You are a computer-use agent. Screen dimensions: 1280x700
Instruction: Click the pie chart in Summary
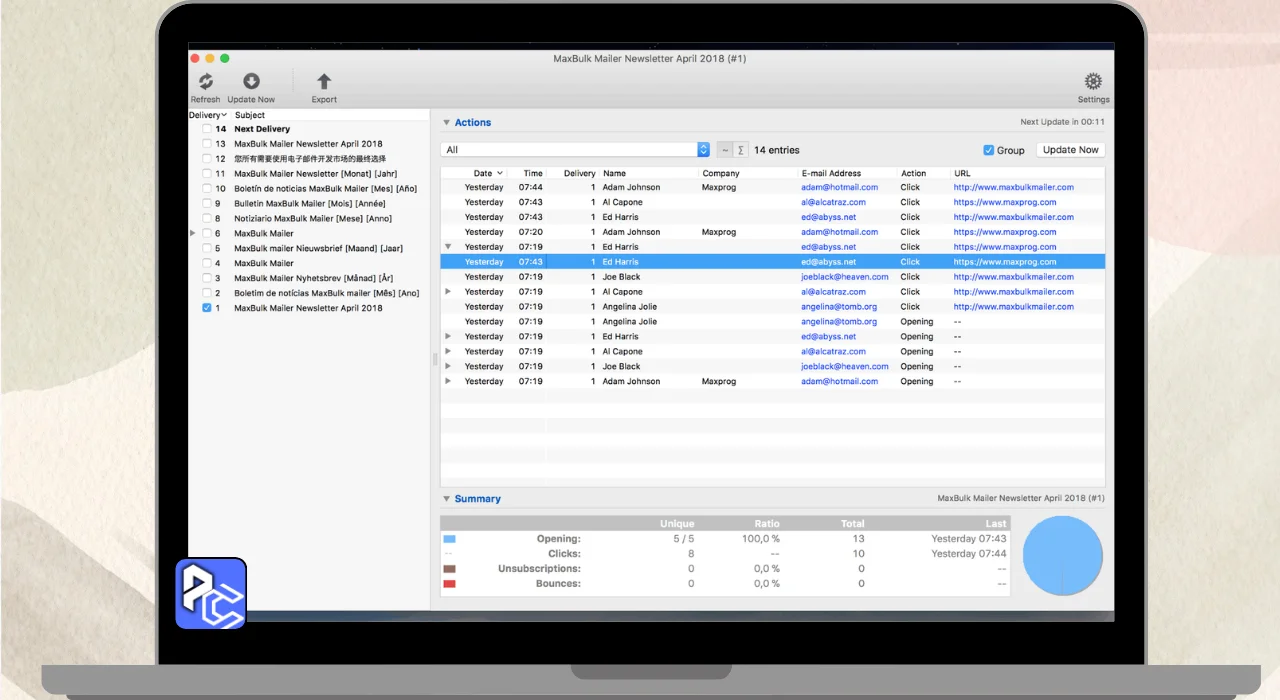[x=1063, y=556]
